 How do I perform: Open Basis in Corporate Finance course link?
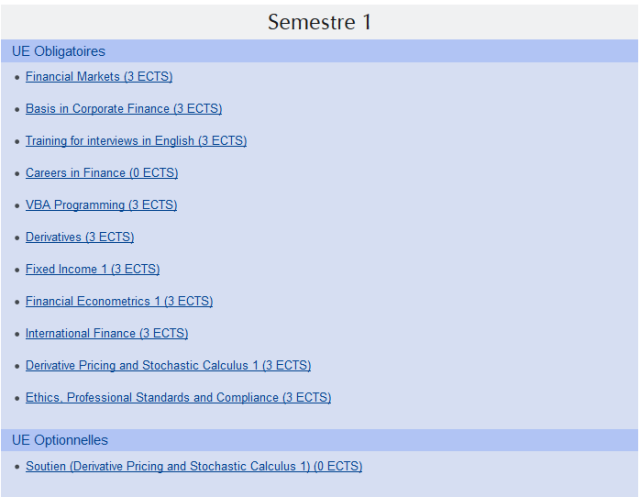[124, 109]
